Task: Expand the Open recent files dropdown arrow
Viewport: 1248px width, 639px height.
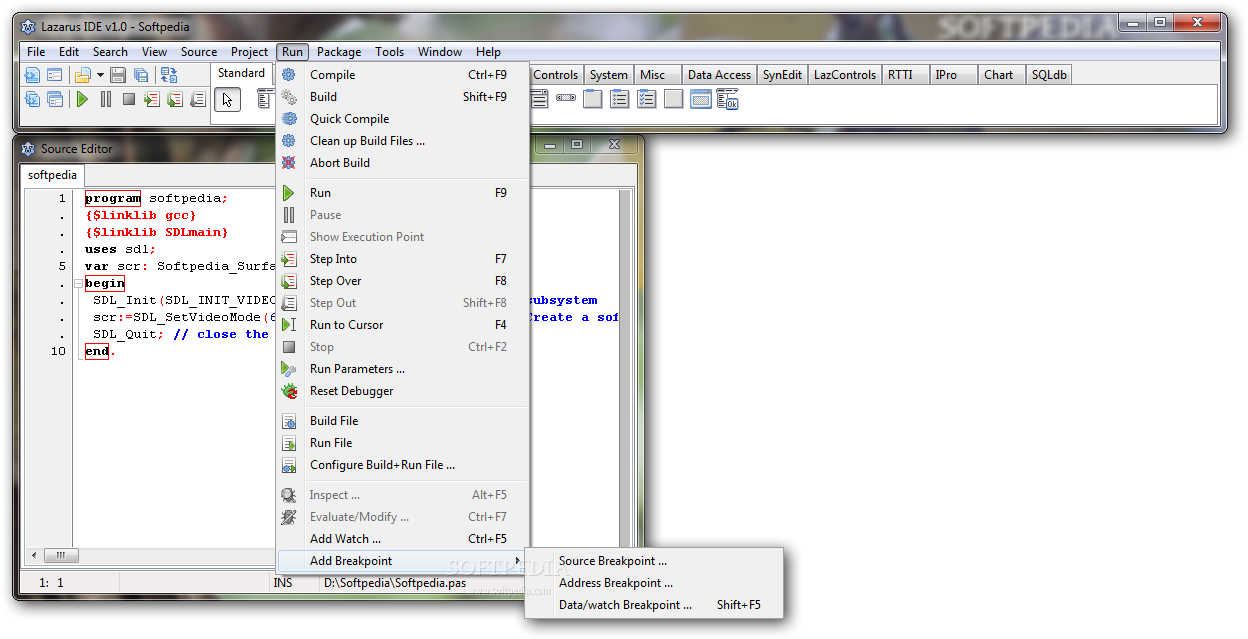Action: [x=100, y=75]
